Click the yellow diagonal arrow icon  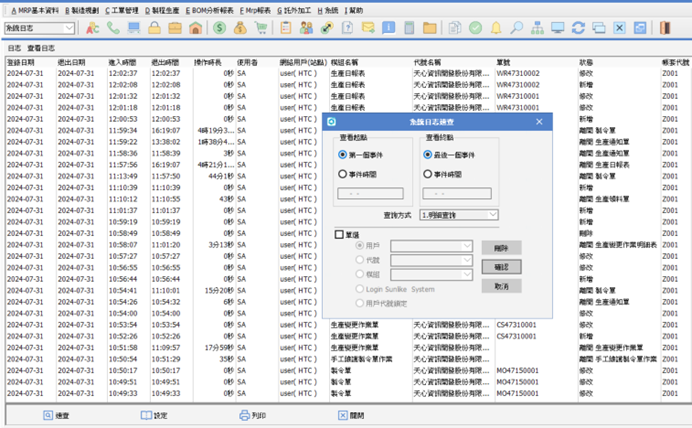(x=327, y=28)
